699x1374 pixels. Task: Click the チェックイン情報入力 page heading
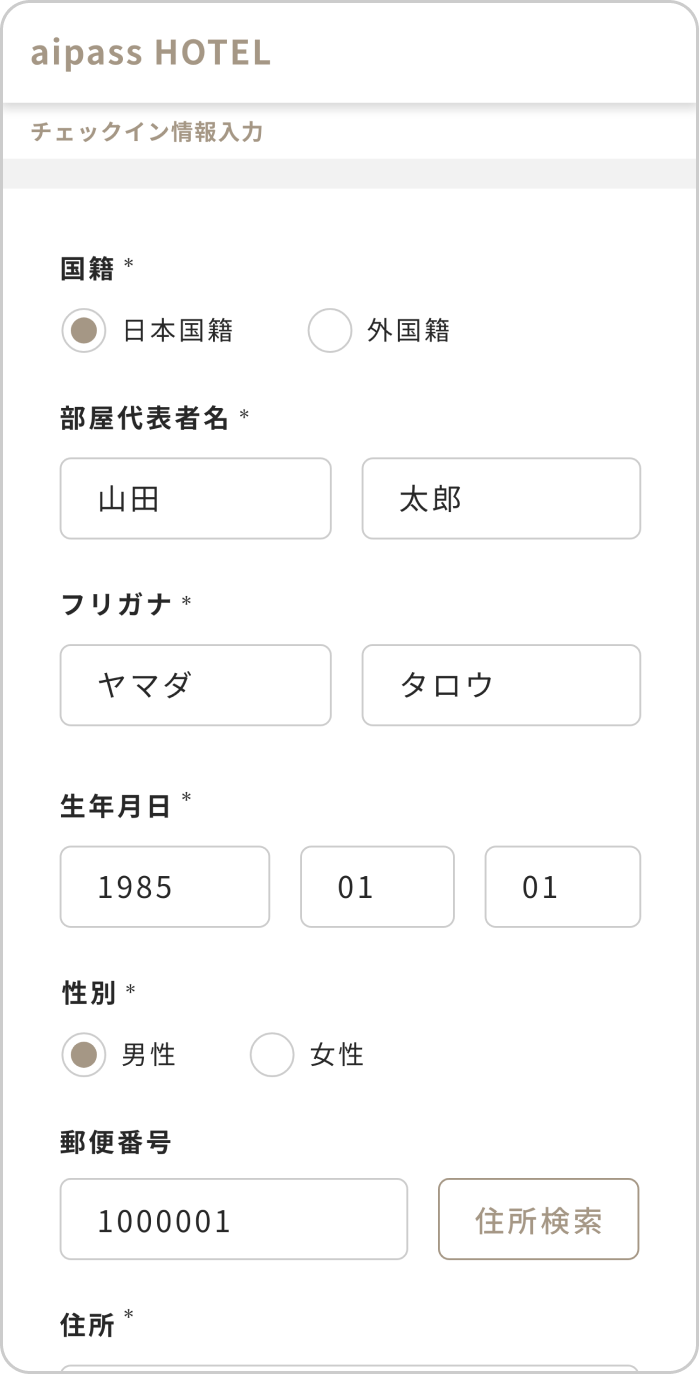147,132
